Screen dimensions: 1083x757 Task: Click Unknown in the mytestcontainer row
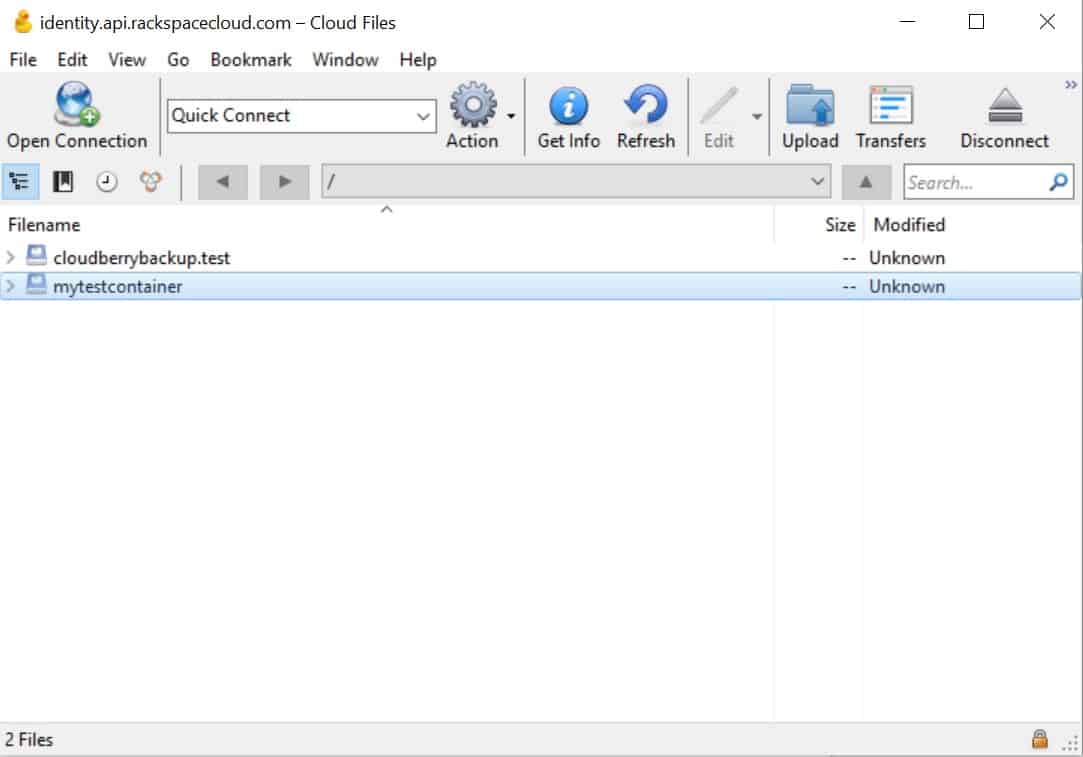(x=907, y=286)
